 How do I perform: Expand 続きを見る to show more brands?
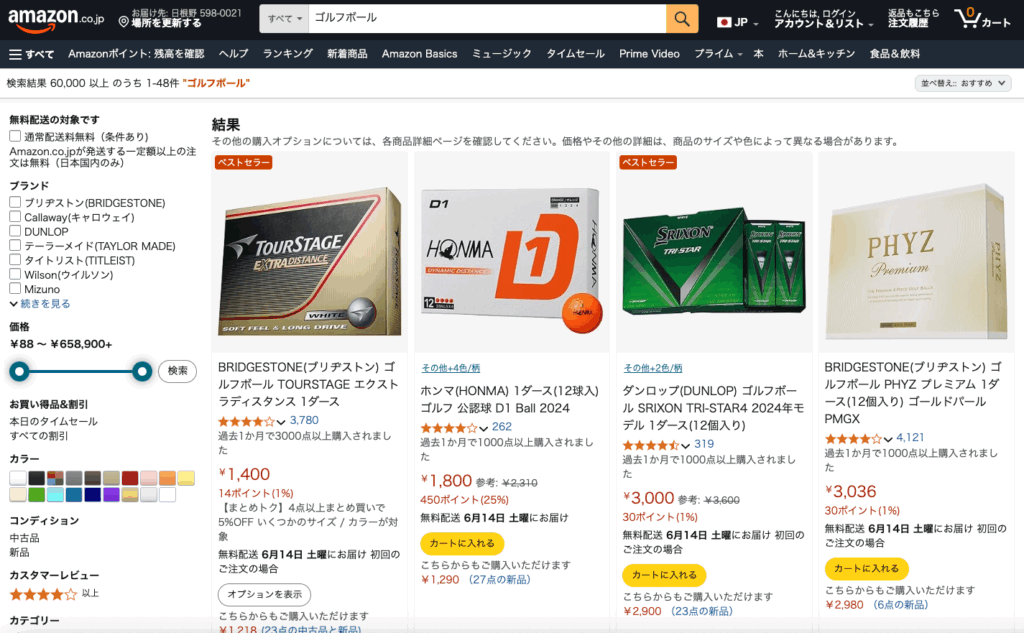pos(40,304)
